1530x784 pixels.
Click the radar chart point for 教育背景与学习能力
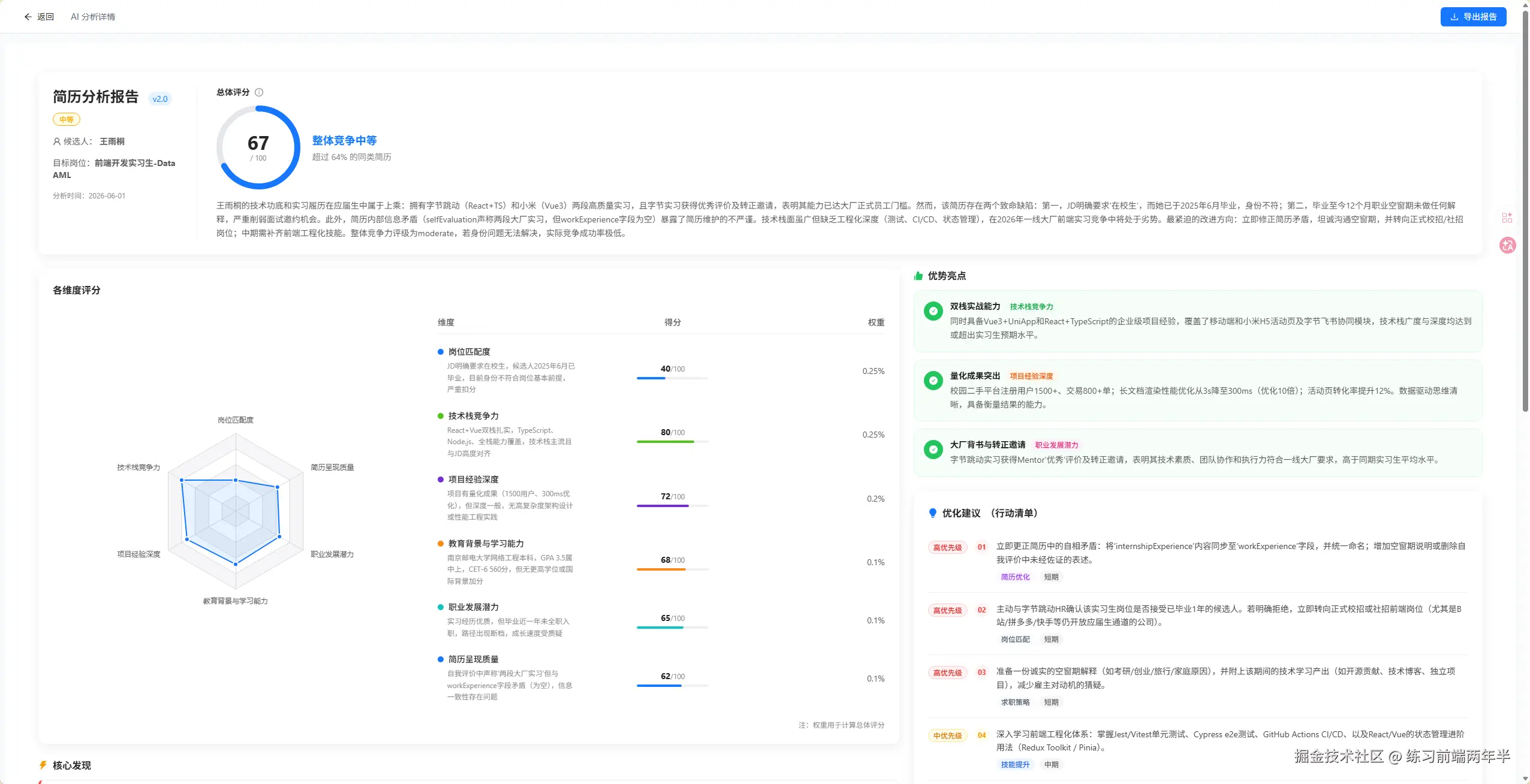[x=236, y=564]
